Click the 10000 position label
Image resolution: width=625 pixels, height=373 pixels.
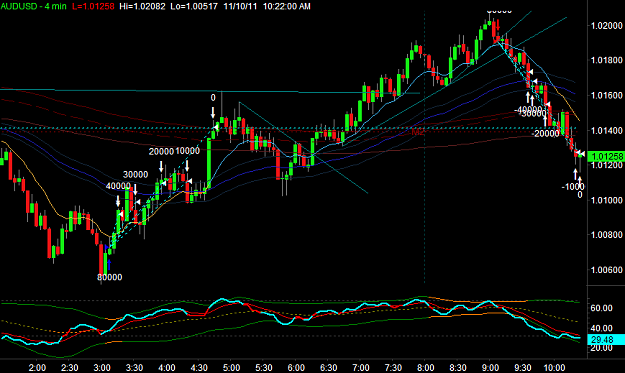187,151
